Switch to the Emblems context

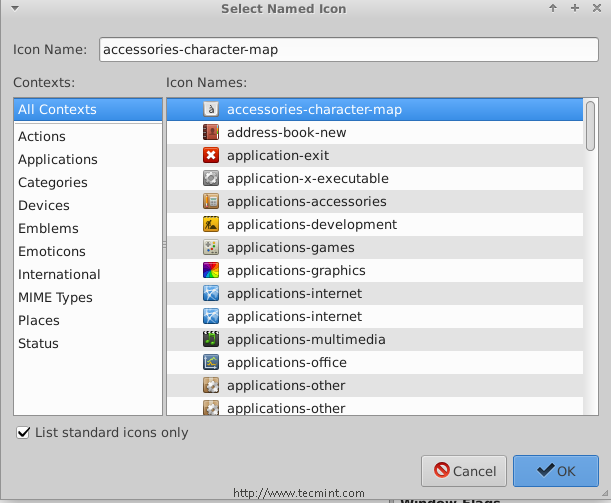coord(48,228)
